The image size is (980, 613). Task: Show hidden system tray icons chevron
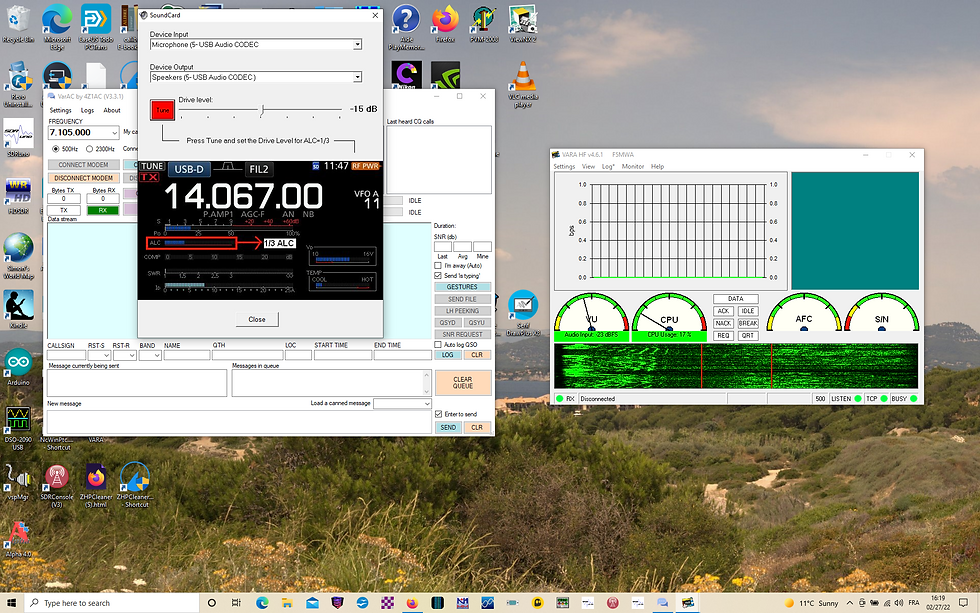click(849, 603)
